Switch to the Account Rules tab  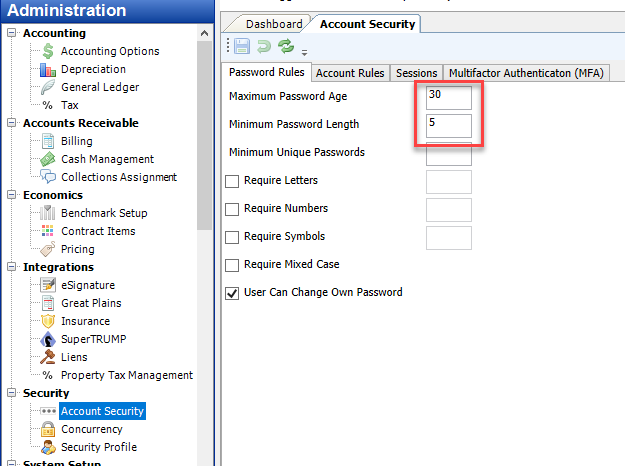[350, 73]
